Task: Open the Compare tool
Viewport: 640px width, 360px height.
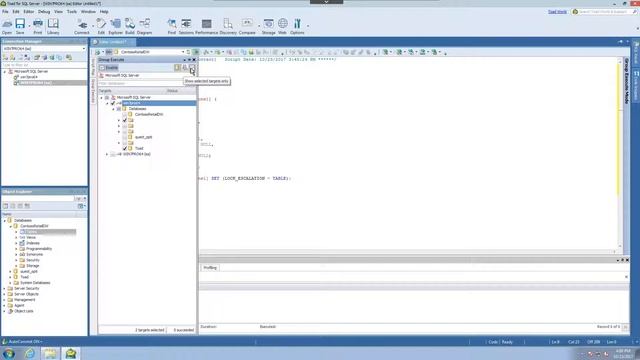Action: click(x=247, y=26)
